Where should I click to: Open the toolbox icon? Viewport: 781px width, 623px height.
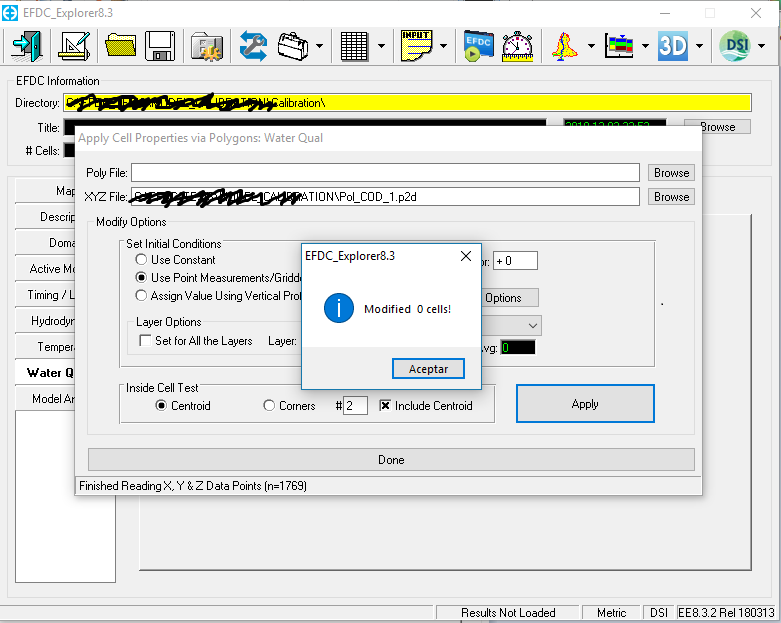[x=293, y=46]
